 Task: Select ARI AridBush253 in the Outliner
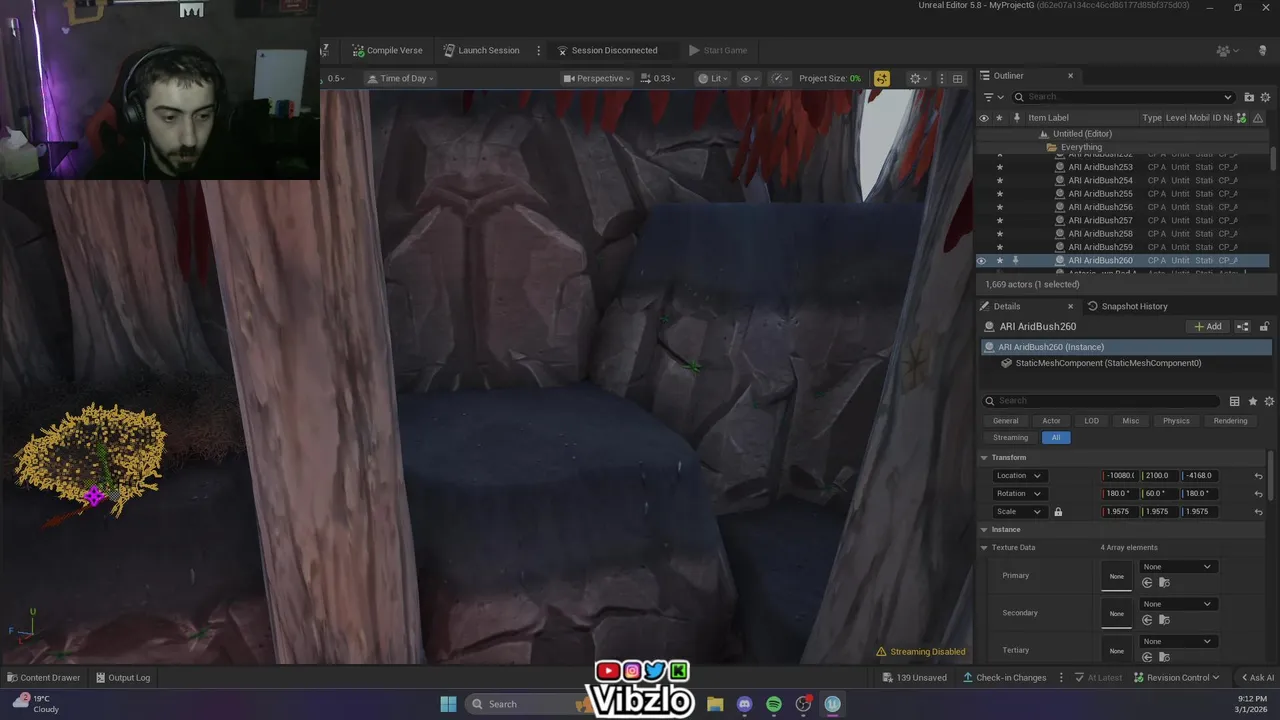[x=1100, y=167]
